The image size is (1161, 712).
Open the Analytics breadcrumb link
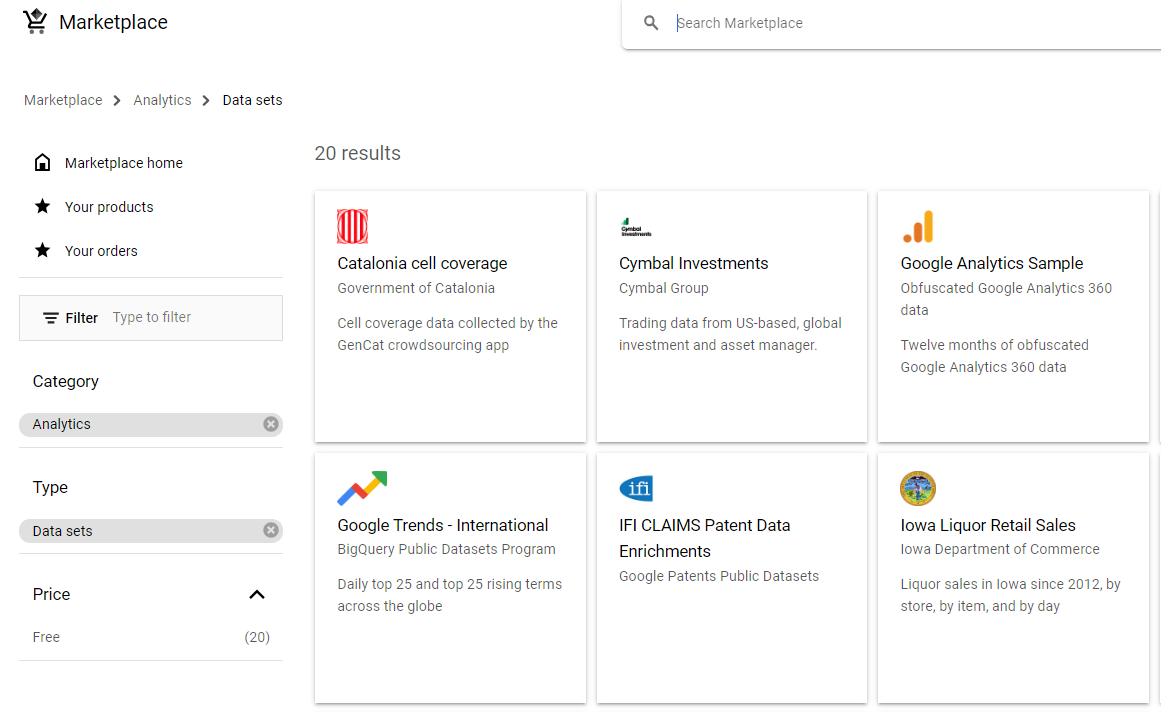pyautogui.click(x=162, y=100)
